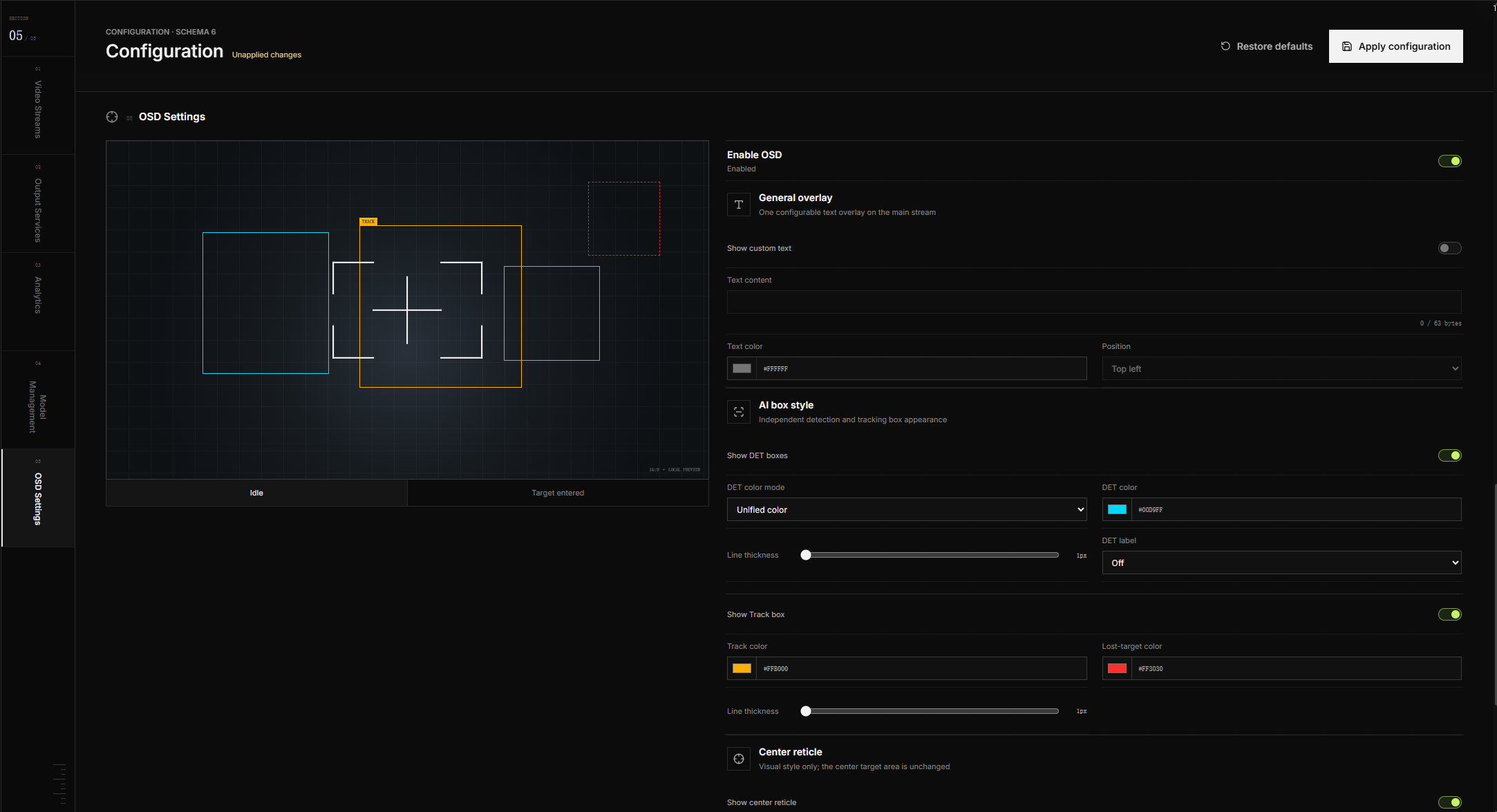The image size is (1497, 812).
Task: Click the DET color cyan swatch
Action: (1117, 509)
